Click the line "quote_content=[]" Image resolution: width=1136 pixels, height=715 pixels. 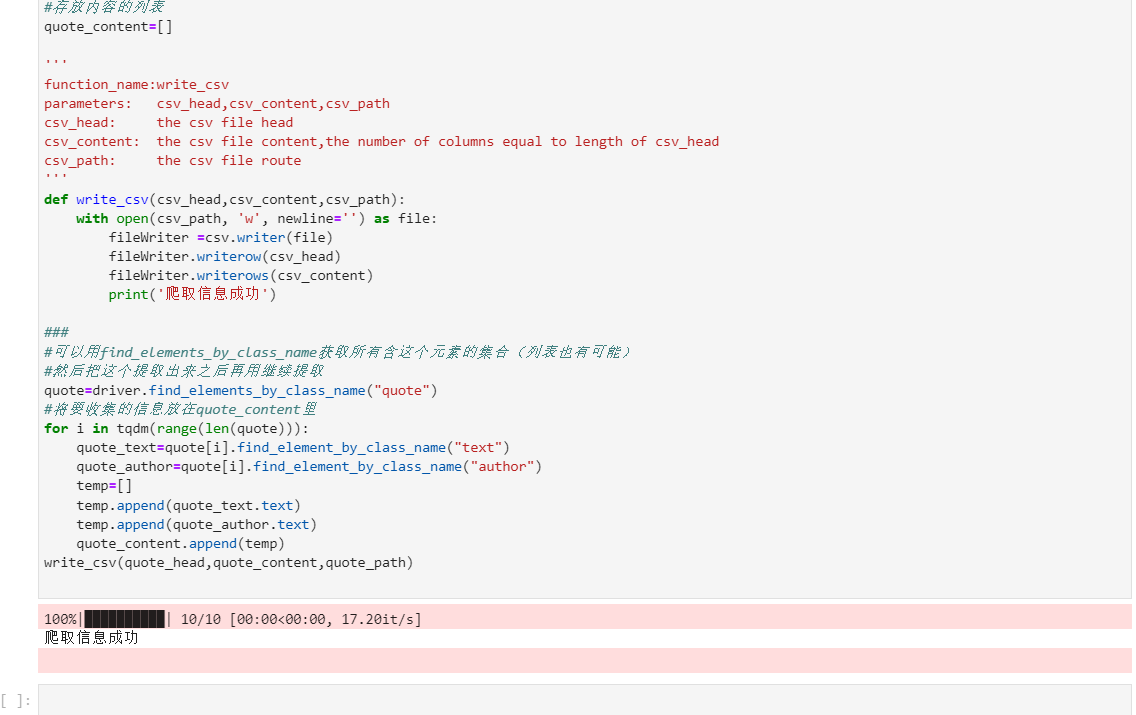[108, 27]
